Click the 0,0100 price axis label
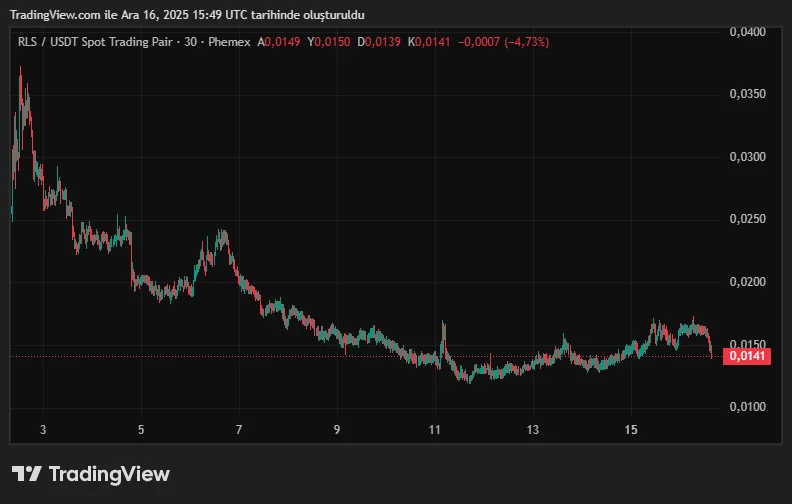The image size is (792, 504). click(747, 407)
